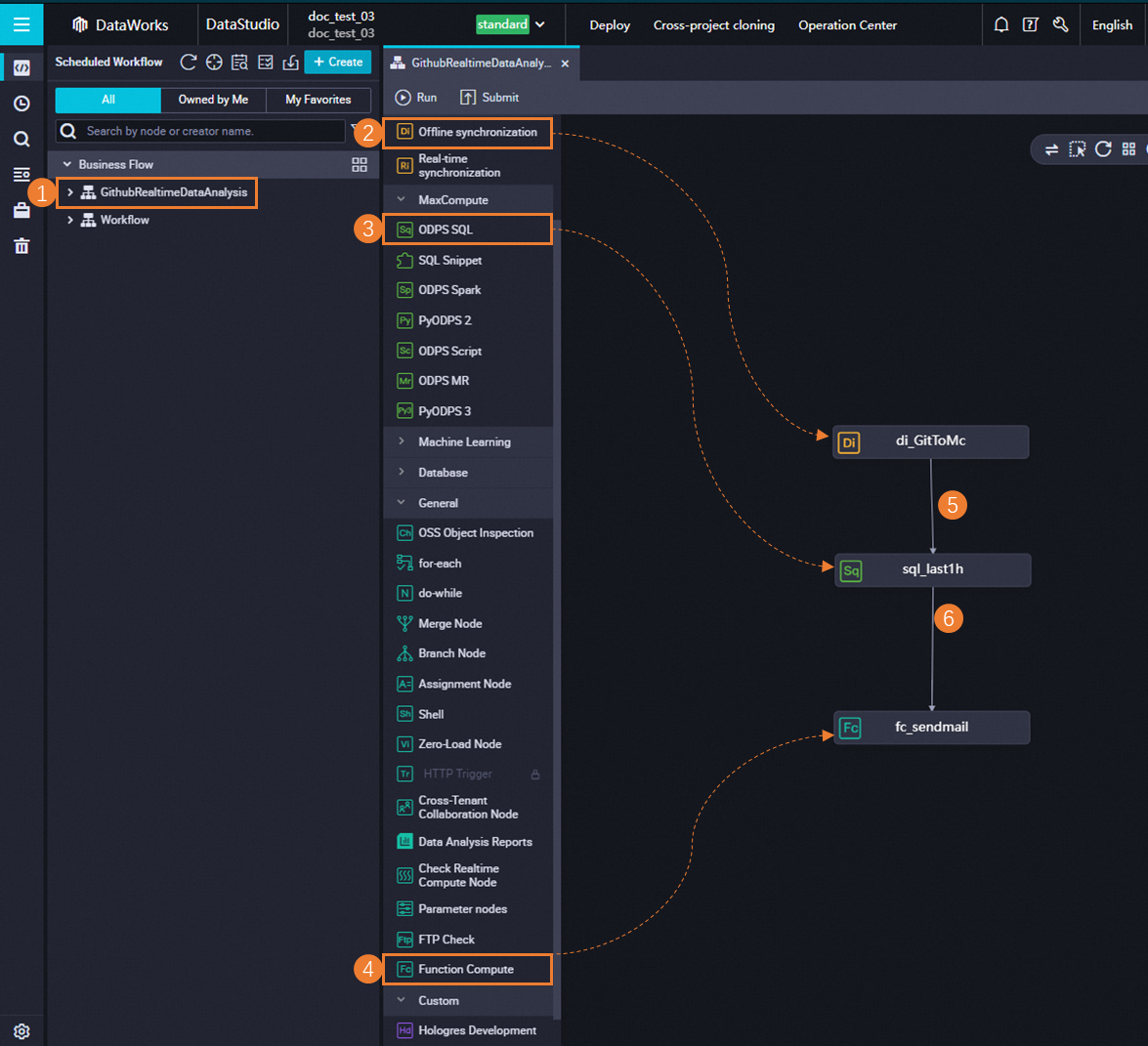Open the hamburger main menu

coord(21,24)
